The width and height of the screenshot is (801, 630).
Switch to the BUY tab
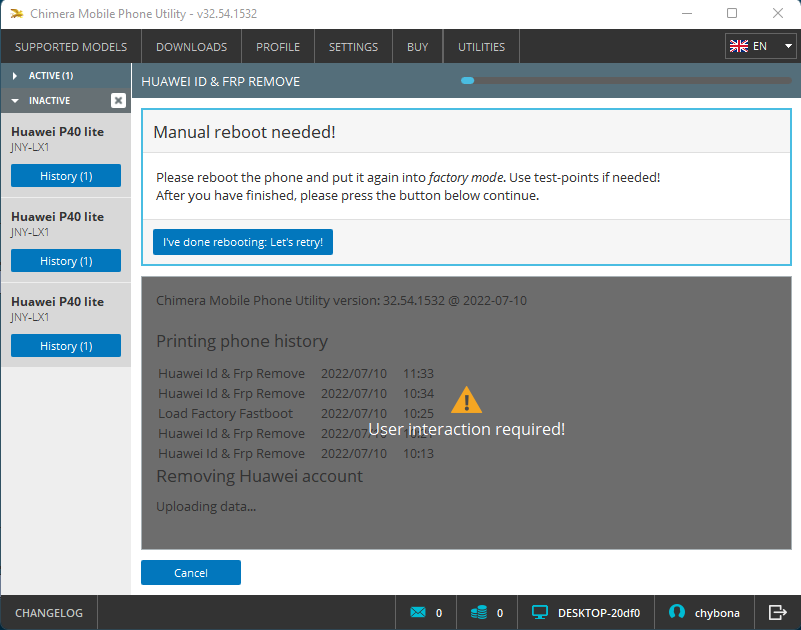417,46
